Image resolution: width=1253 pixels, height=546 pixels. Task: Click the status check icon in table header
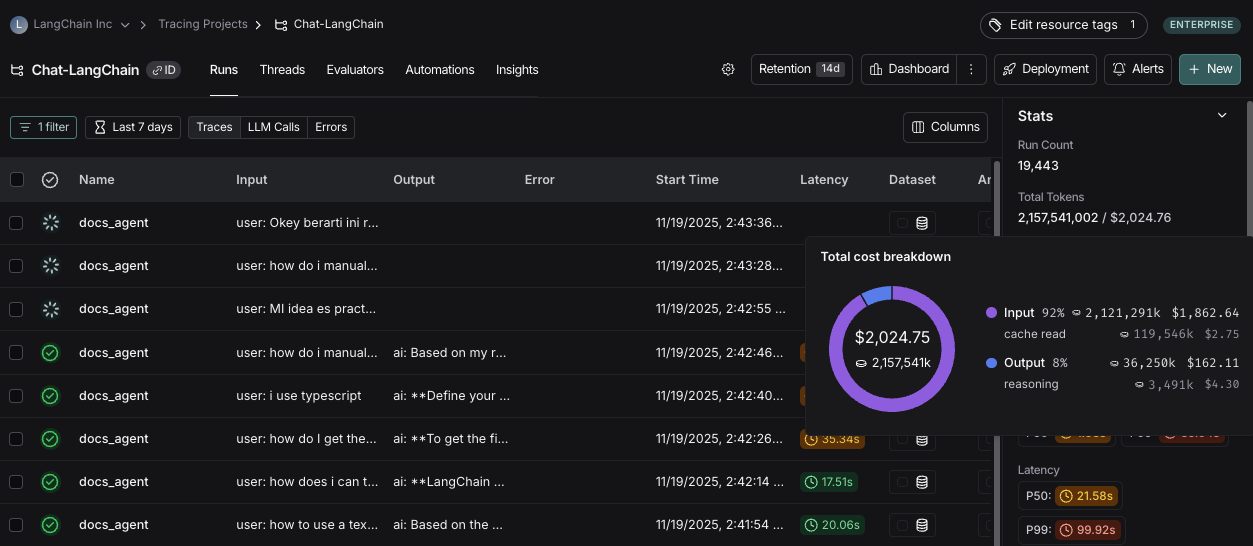(x=50, y=180)
